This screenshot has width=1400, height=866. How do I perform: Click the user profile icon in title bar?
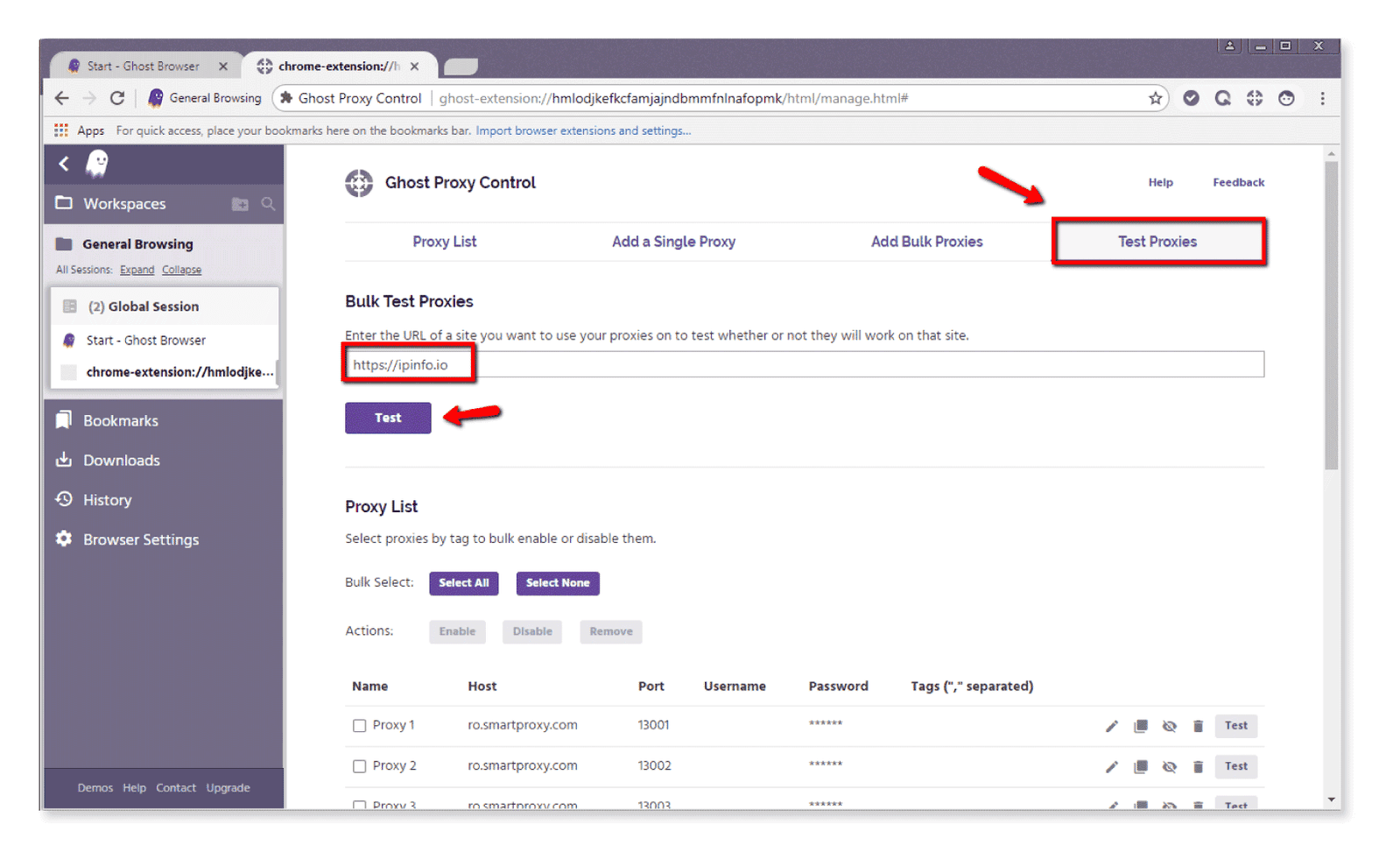pyautogui.click(x=1229, y=46)
